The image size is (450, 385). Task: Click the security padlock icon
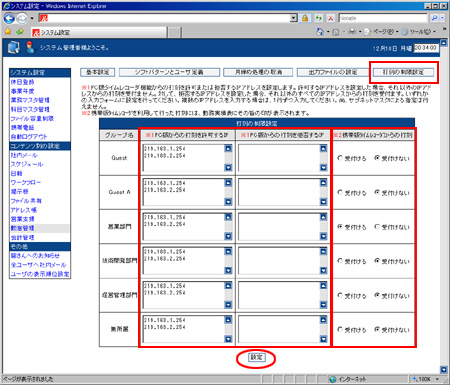305,18
